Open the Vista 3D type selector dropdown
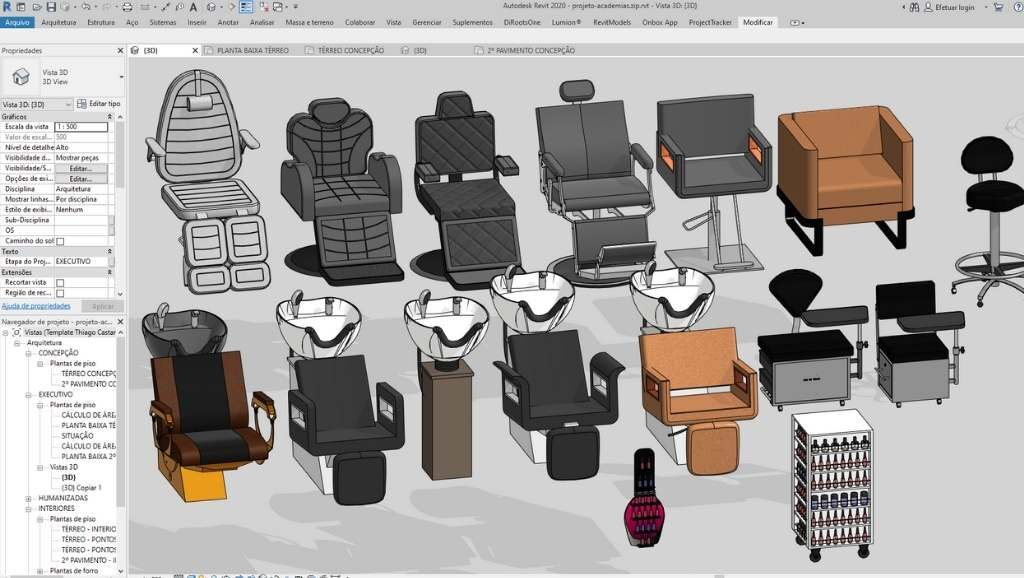 (x=68, y=104)
